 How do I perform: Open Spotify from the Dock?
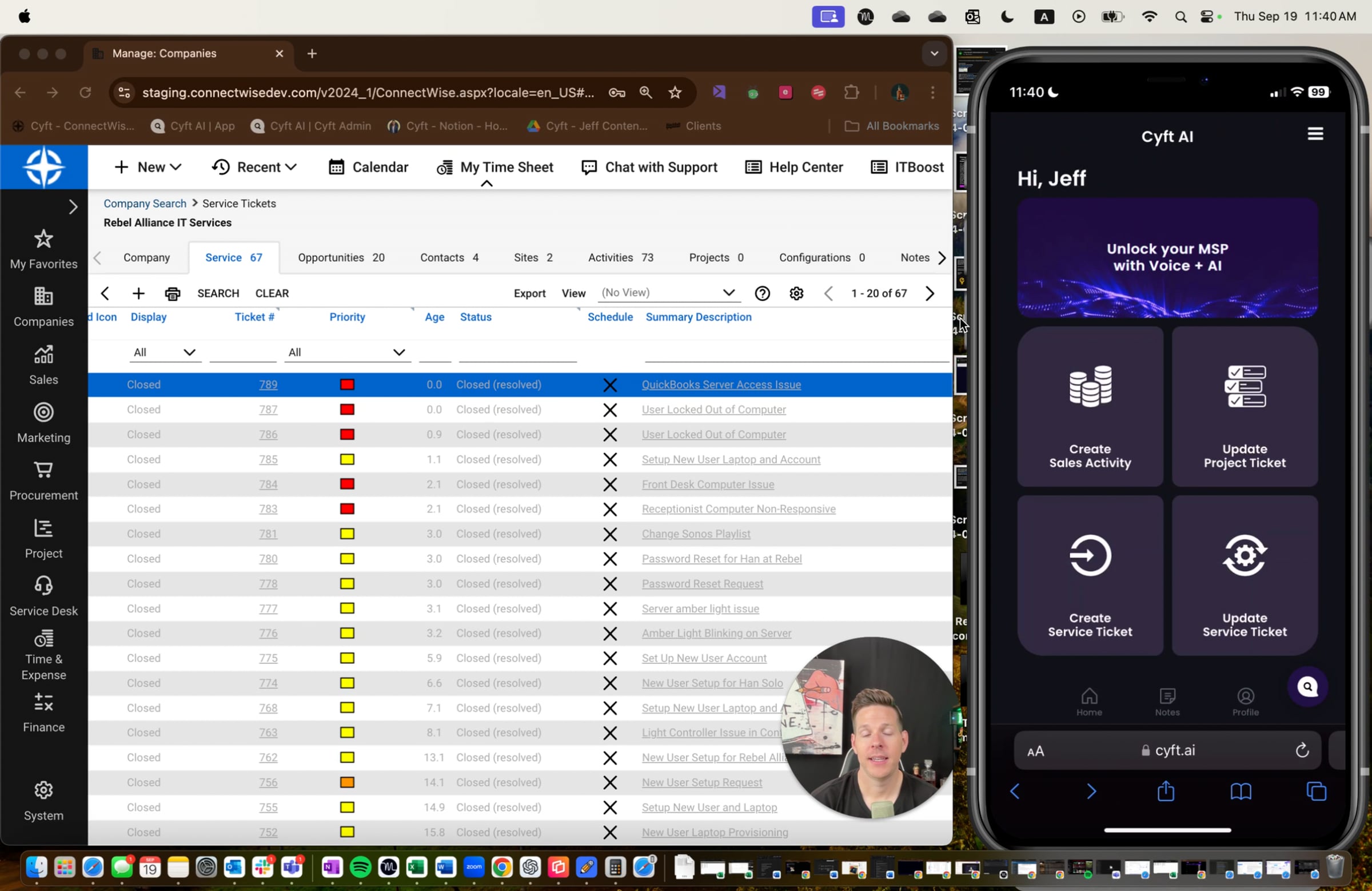(360, 867)
